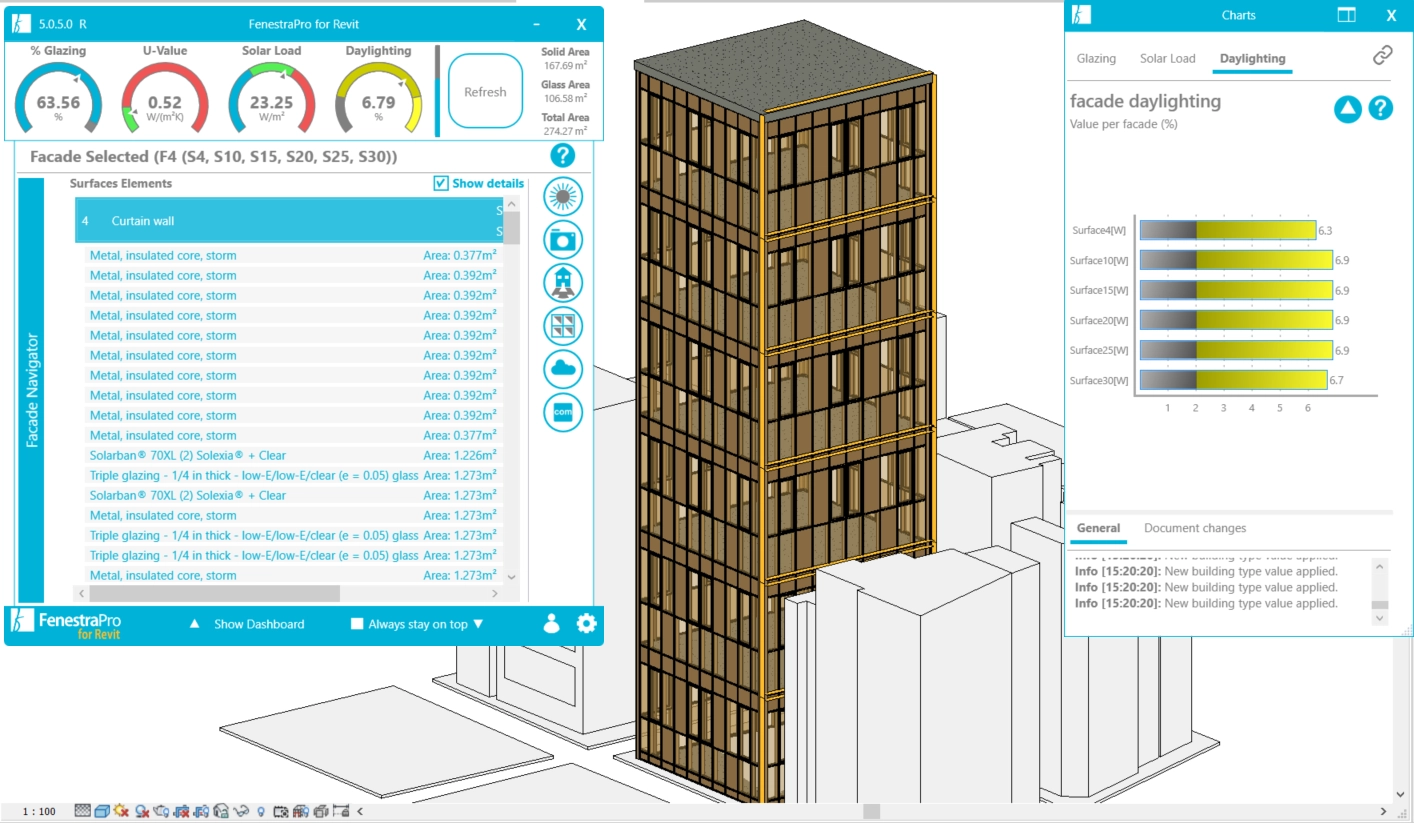Switch to the Glazing chart tab
Viewport: 1414px width, 823px height.
[1096, 58]
